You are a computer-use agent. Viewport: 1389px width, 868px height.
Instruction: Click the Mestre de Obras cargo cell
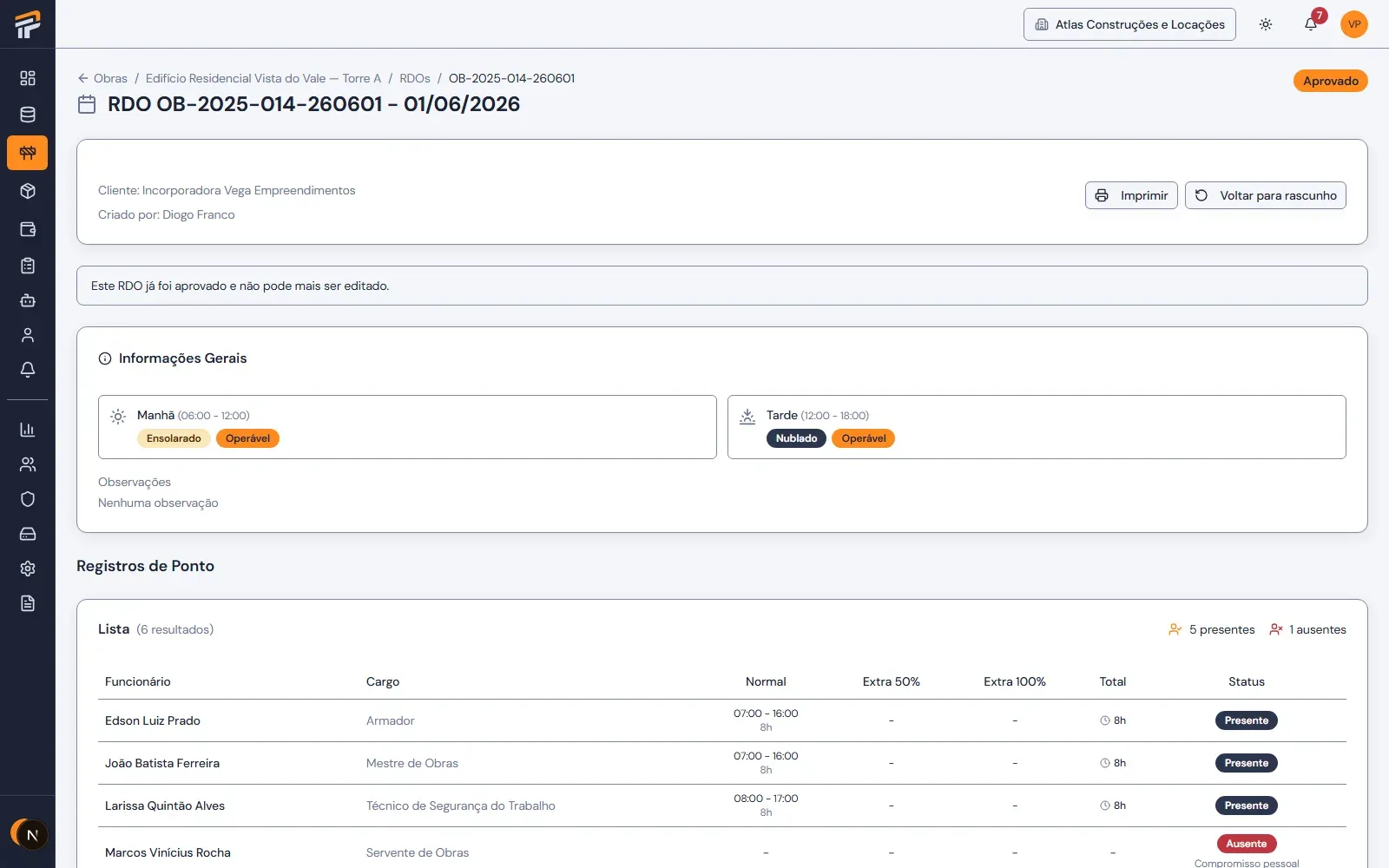point(412,763)
